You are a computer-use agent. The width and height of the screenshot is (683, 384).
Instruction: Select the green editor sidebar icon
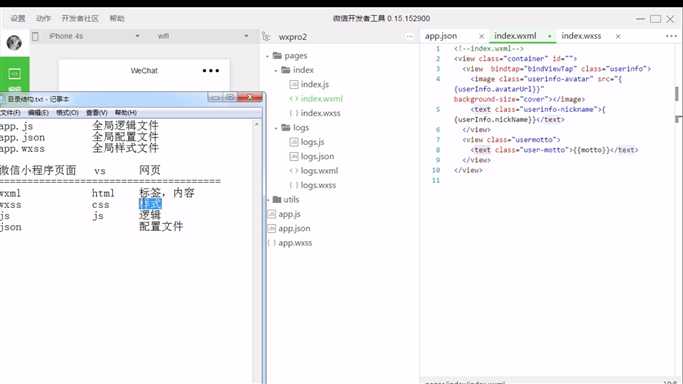[x=14, y=74]
